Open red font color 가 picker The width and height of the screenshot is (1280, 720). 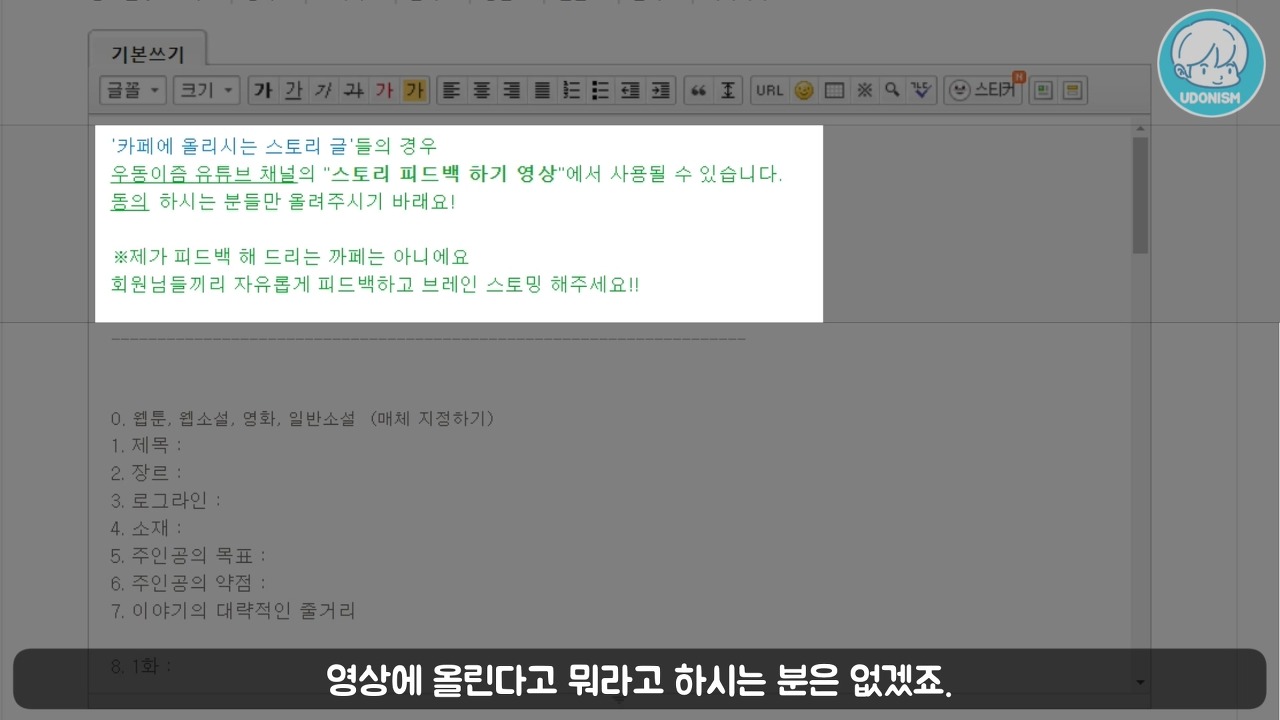383,90
